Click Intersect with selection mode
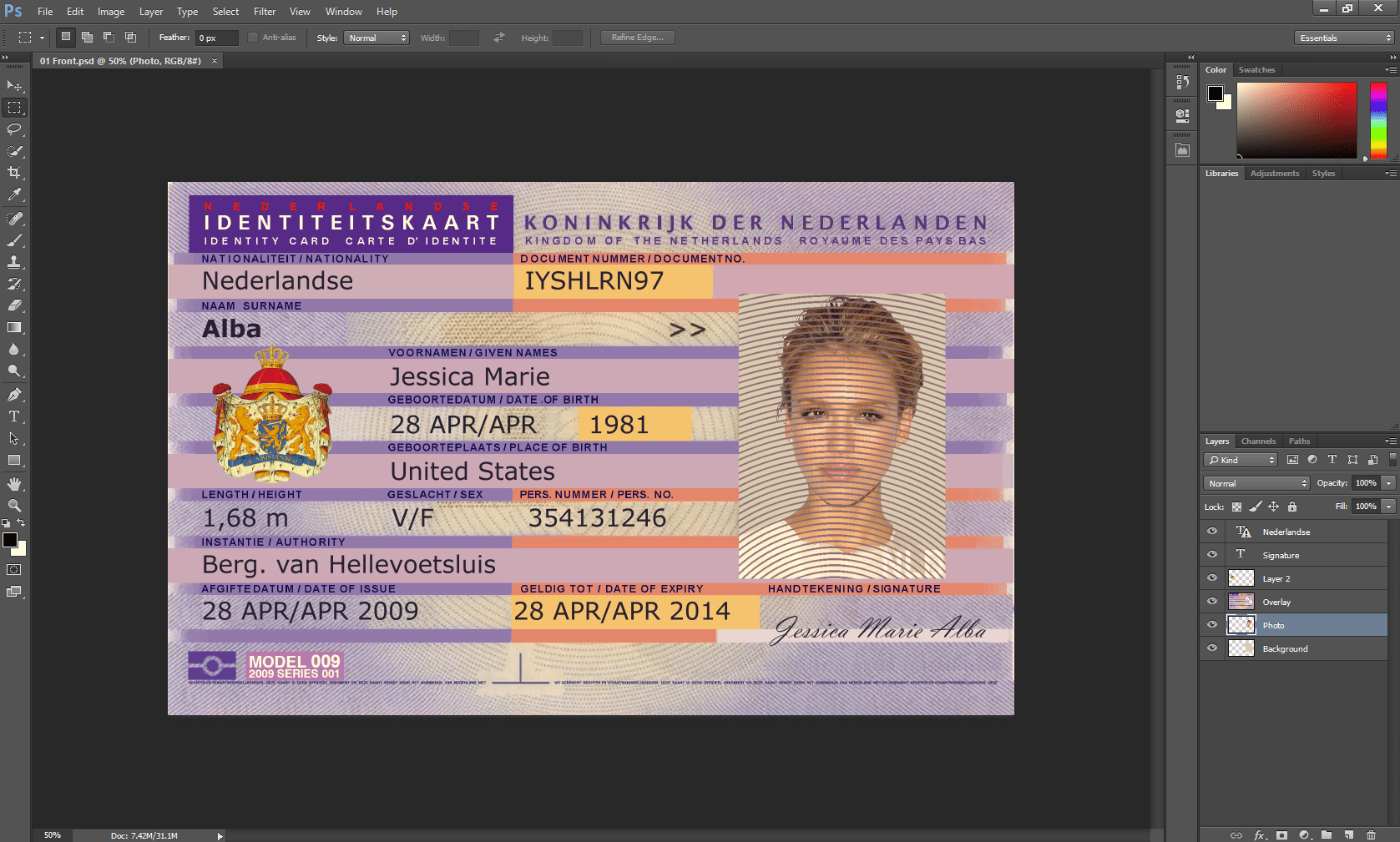This screenshot has width=1400, height=842. pos(130,37)
